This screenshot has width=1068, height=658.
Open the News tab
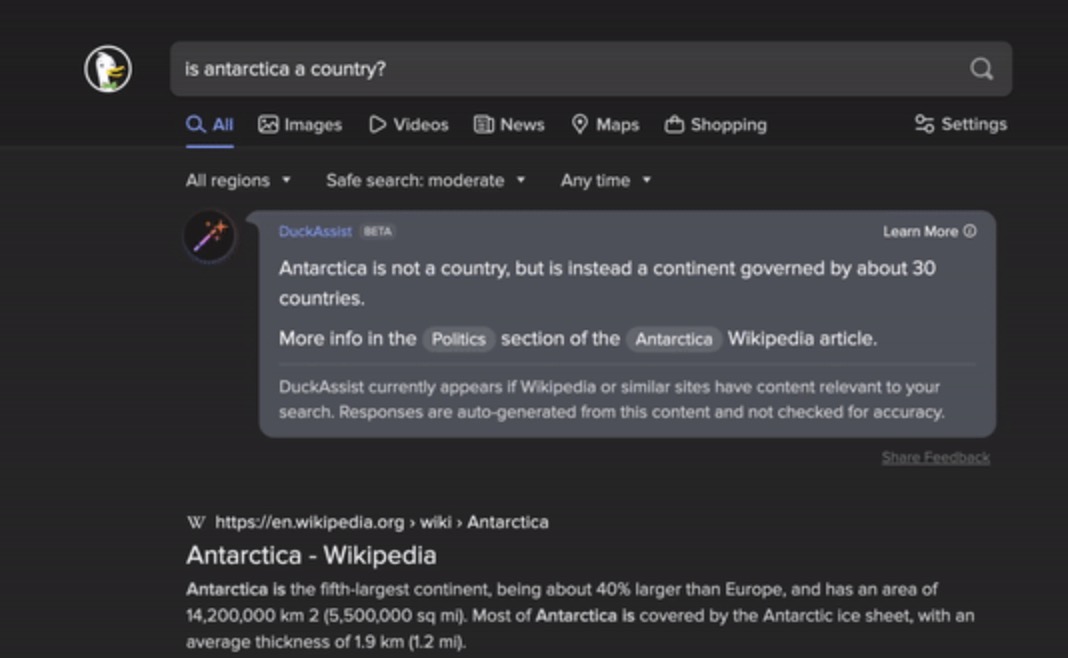[509, 125]
